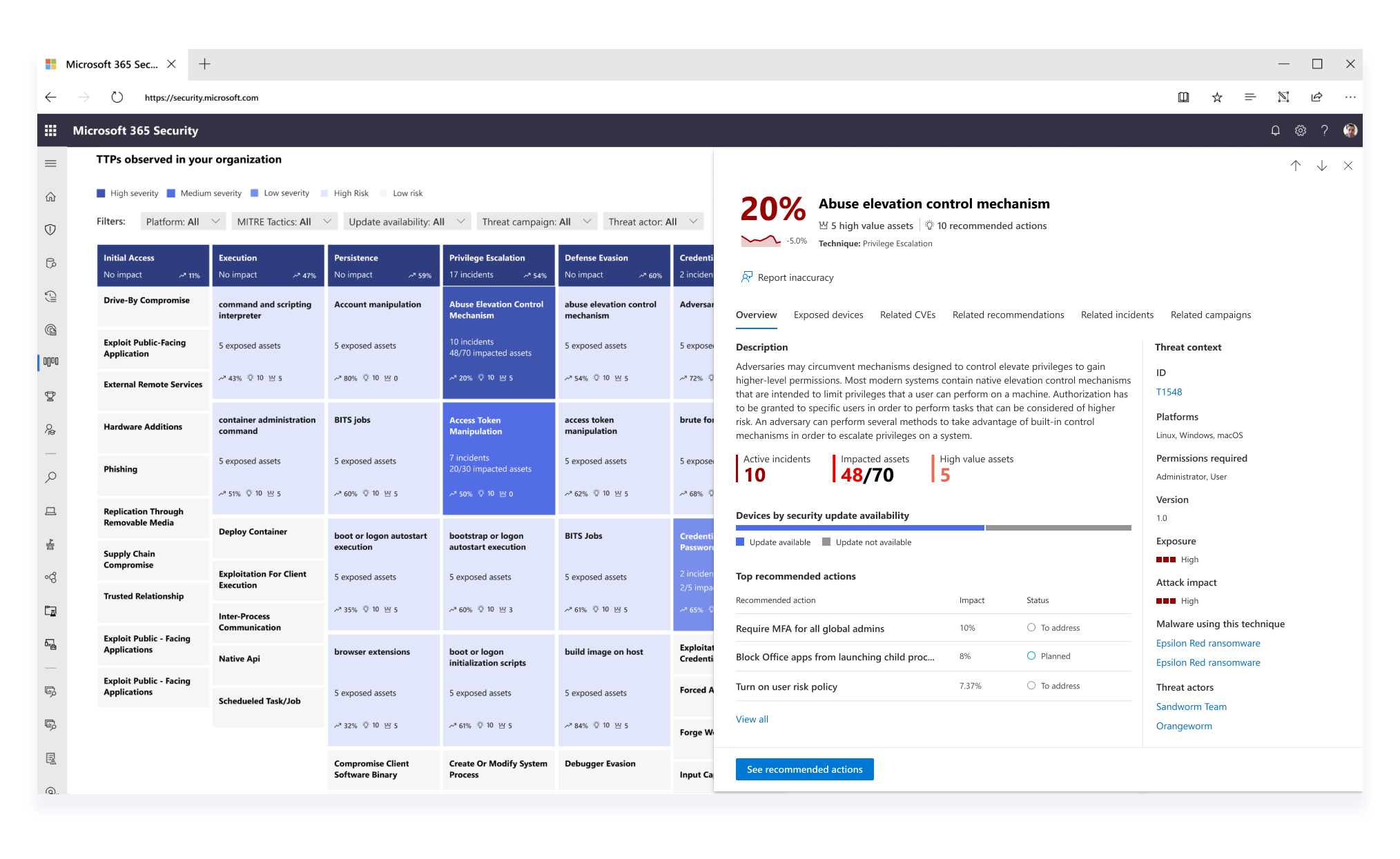The height and width of the screenshot is (859, 1400).
Task: Click the browser address bar URL
Action: point(202,97)
